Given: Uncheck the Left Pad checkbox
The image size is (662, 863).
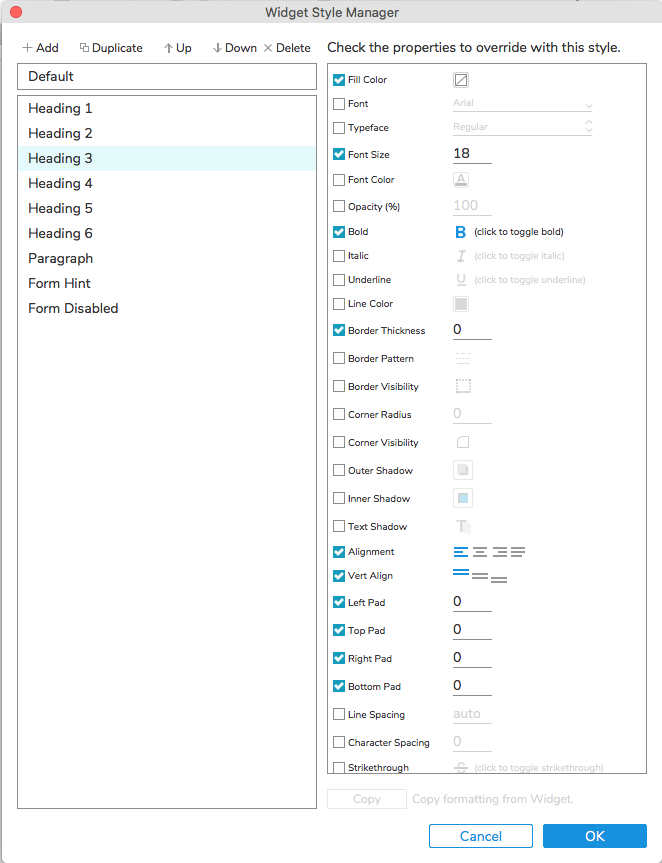Looking at the screenshot, I should point(339,602).
